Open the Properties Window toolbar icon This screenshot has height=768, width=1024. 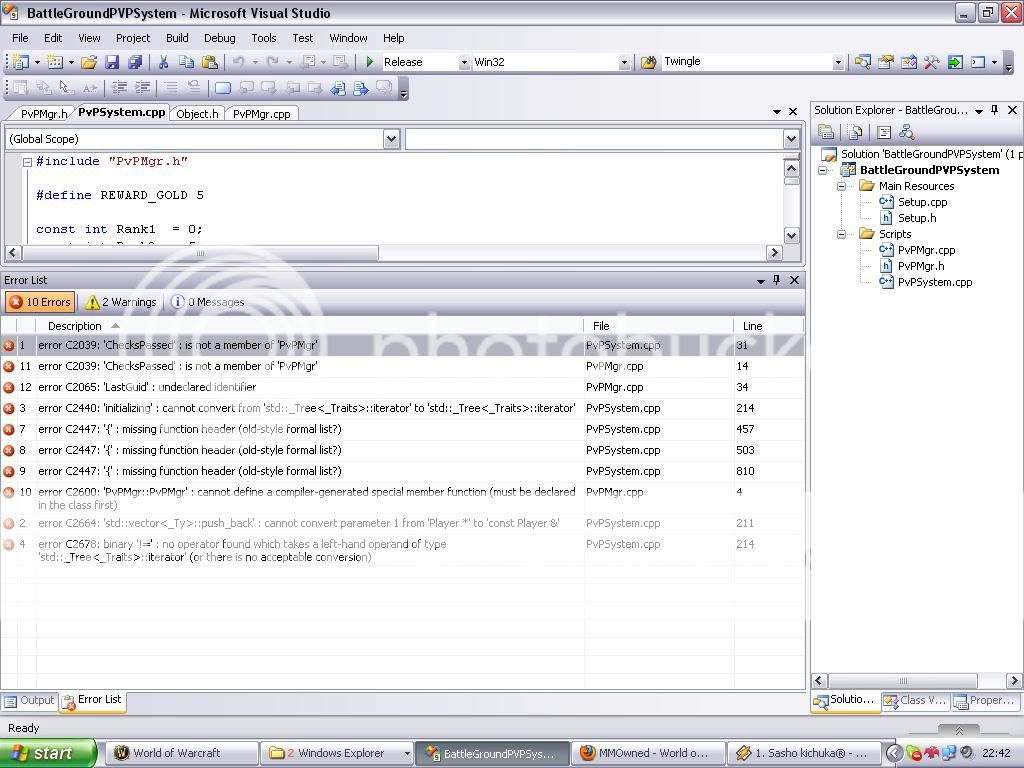tap(886, 62)
